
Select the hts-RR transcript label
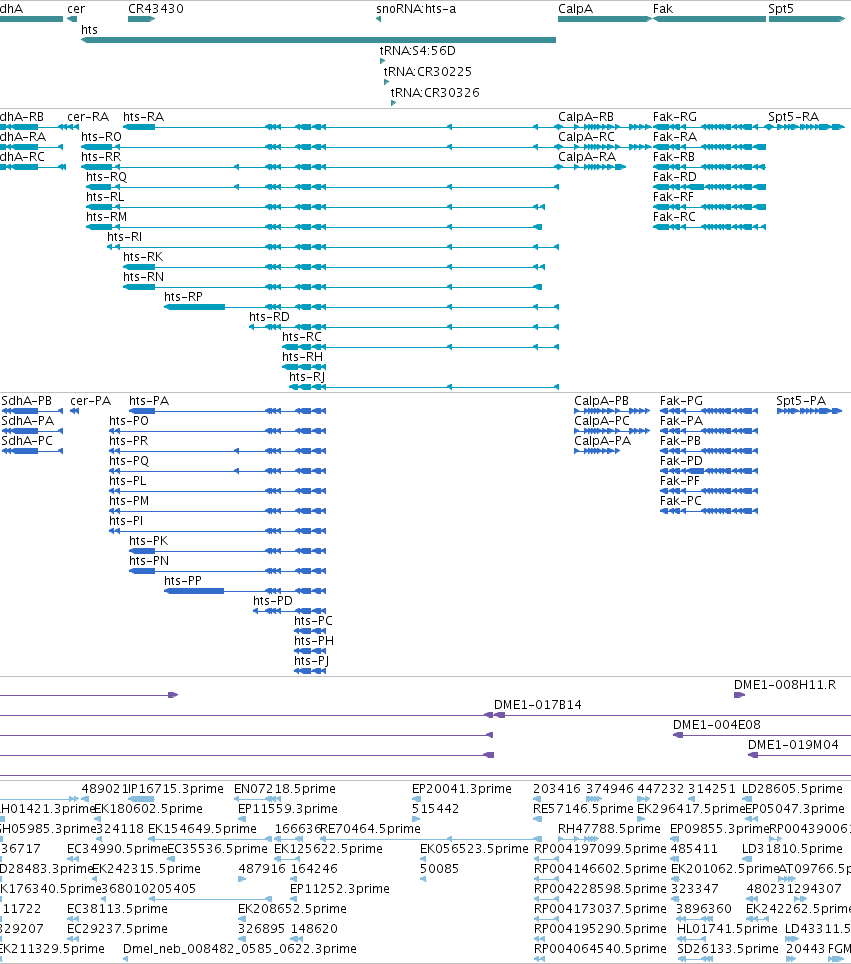(101, 157)
